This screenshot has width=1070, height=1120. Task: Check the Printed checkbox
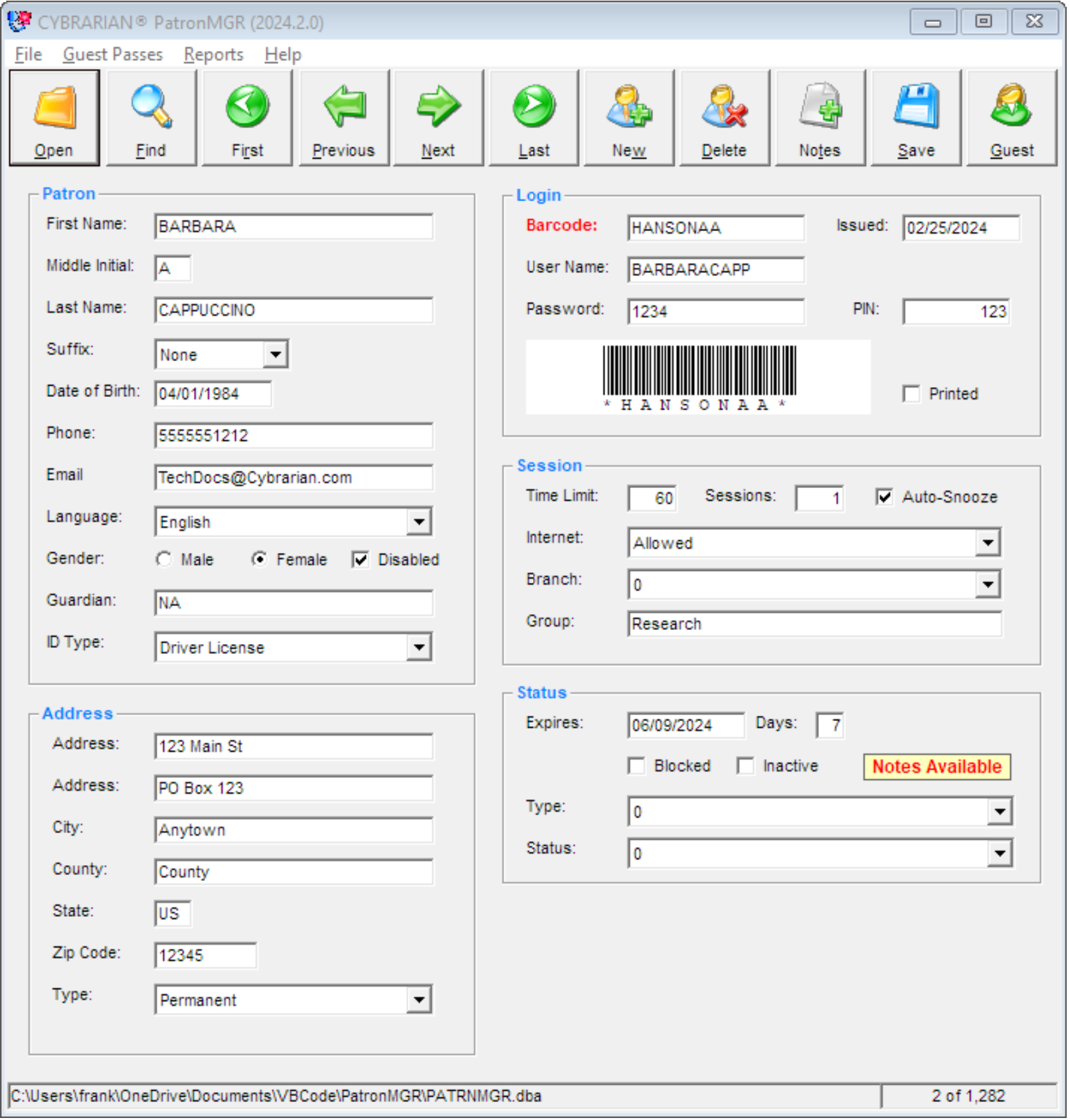912,394
